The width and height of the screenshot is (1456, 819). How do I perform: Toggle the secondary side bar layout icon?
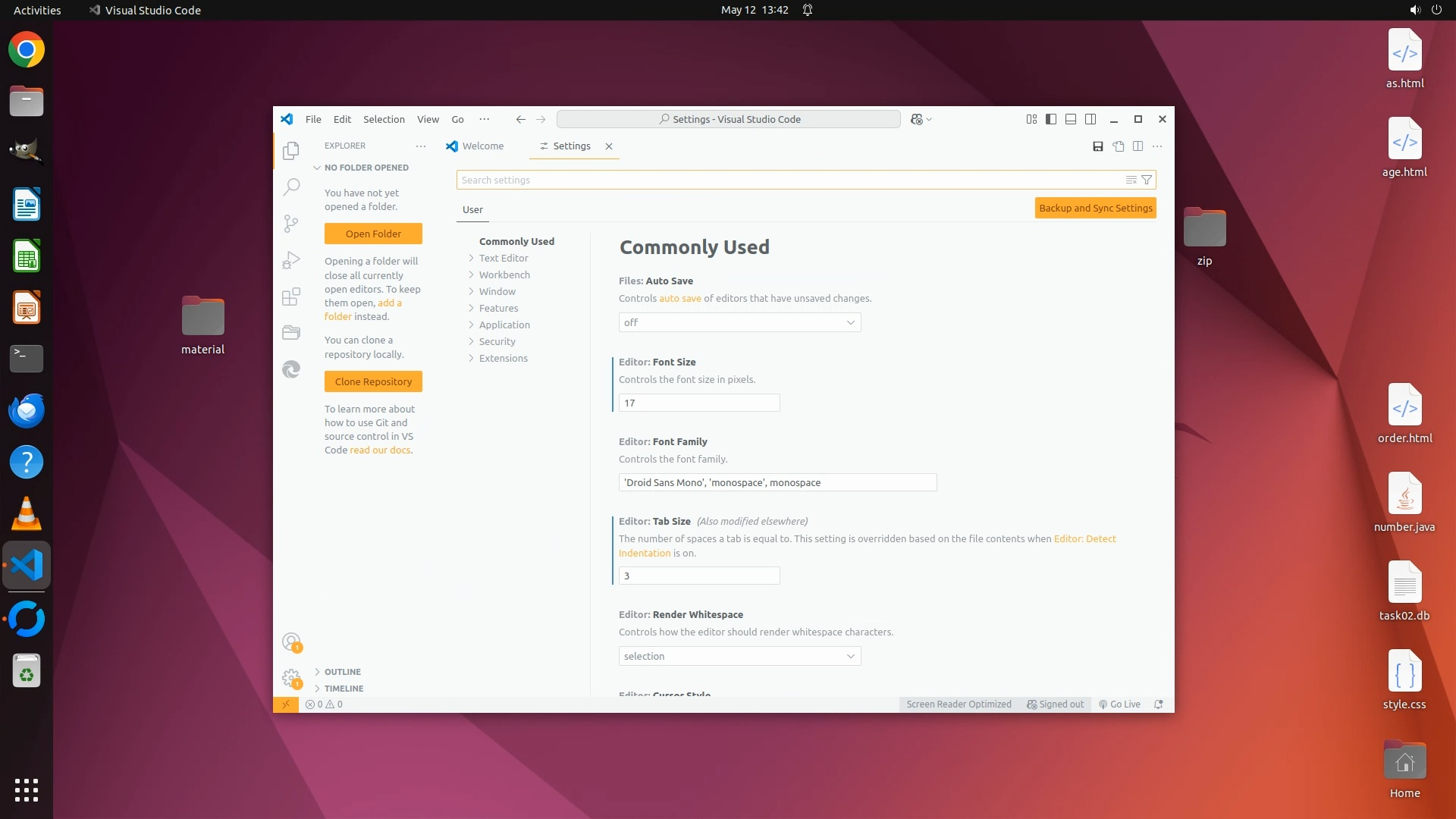coord(1090,119)
